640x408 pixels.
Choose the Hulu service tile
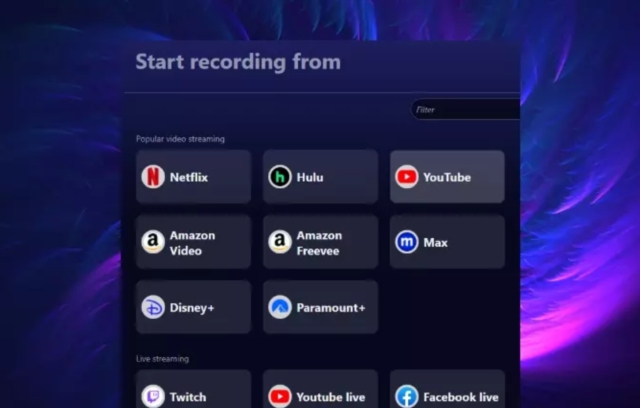click(x=320, y=177)
